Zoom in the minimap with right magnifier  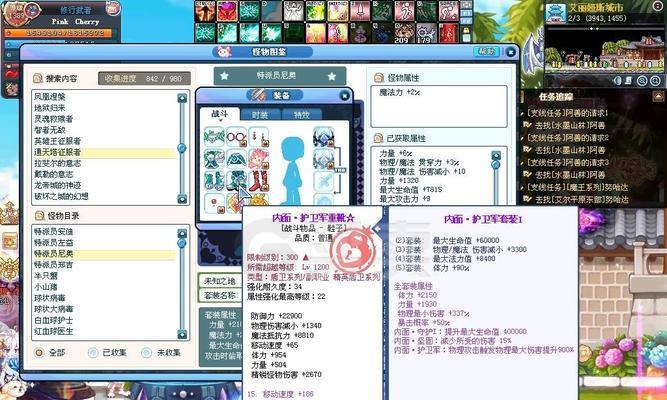pos(655,81)
